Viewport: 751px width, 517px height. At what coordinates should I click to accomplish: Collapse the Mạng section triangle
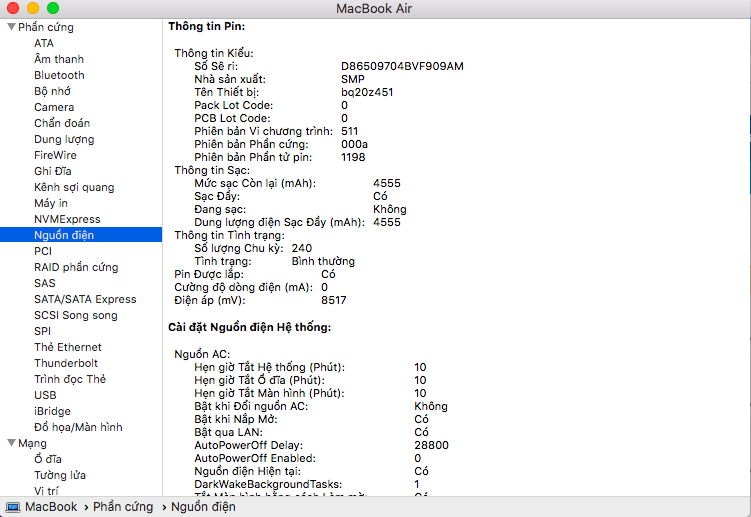[11, 443]
